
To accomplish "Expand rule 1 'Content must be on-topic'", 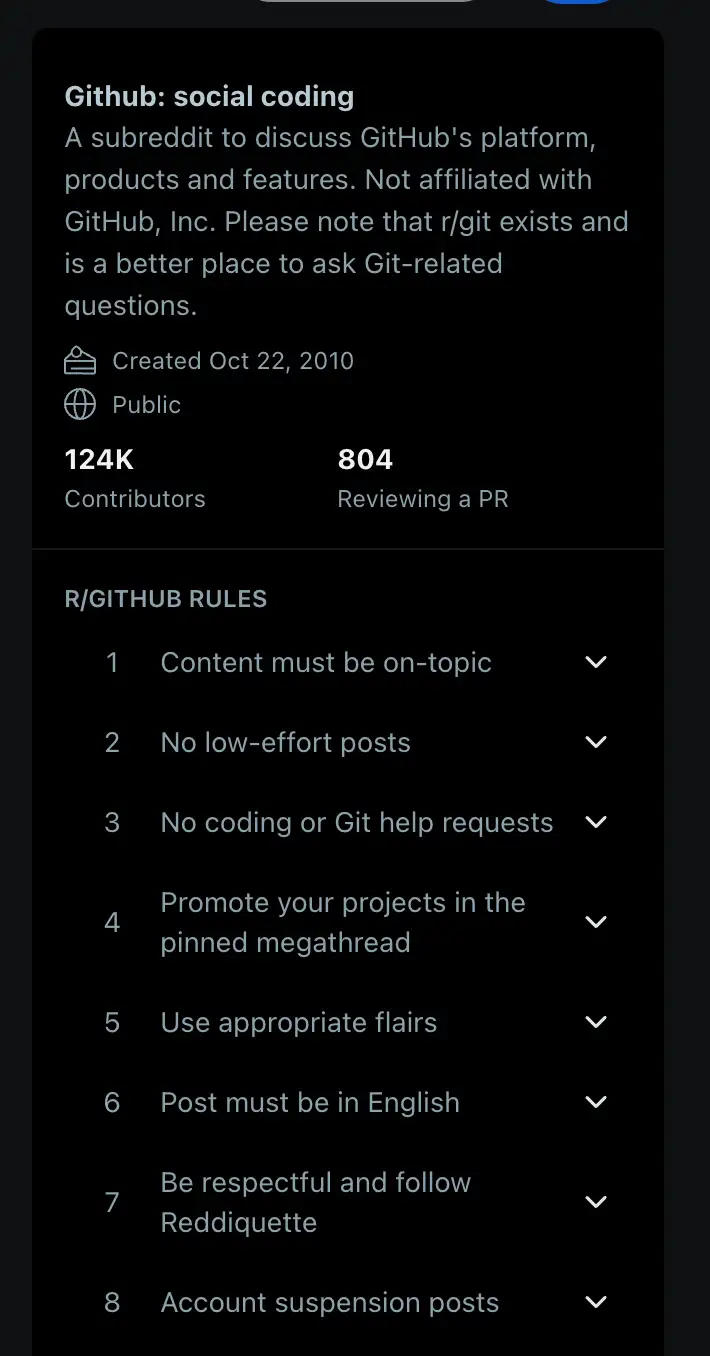I will [595, 662].
